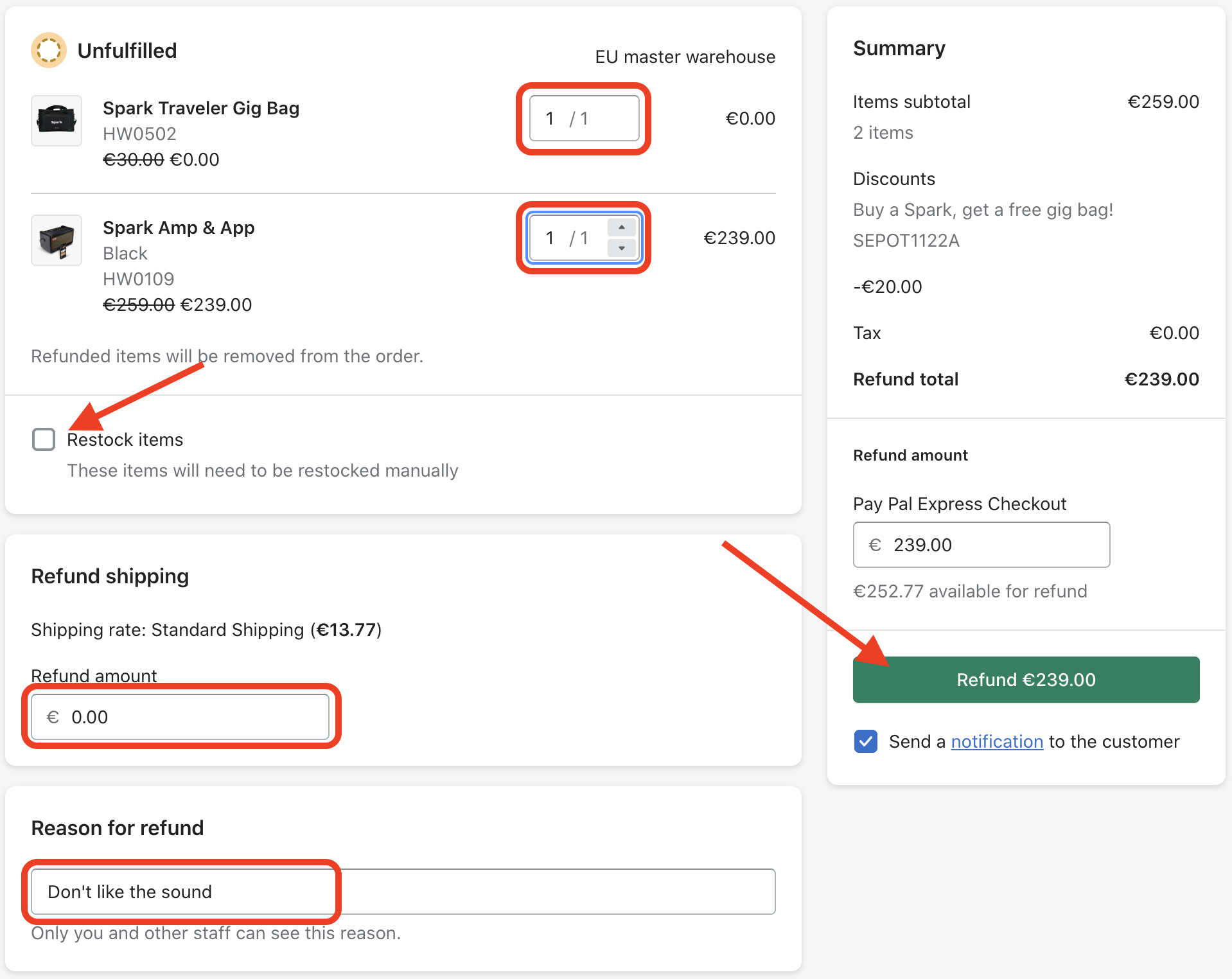Click the Refund €239.00 button

click(x=1026, y=680)
